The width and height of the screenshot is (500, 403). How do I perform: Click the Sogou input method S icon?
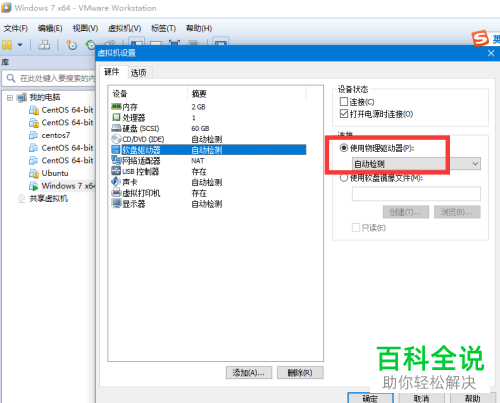click(480, 39)
